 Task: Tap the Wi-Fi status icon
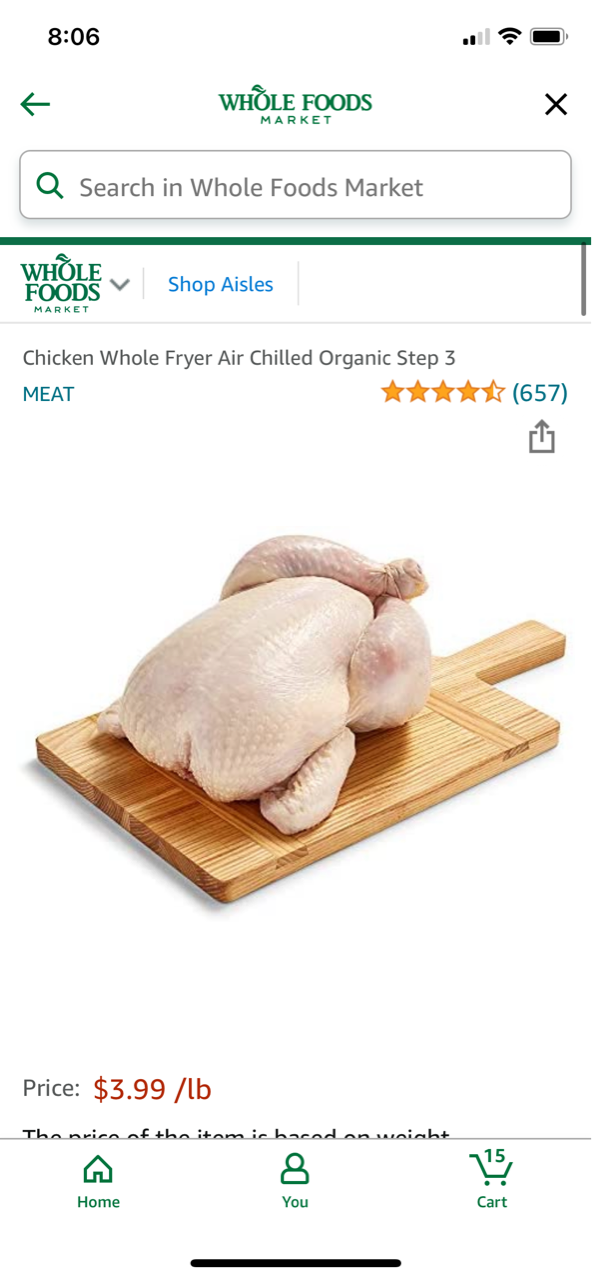(x=510, y=37)
